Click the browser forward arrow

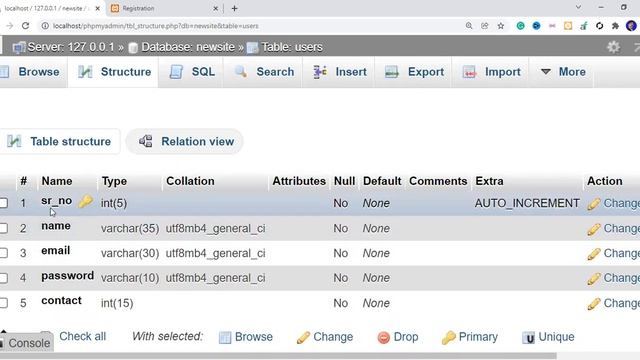coord(10,26)
